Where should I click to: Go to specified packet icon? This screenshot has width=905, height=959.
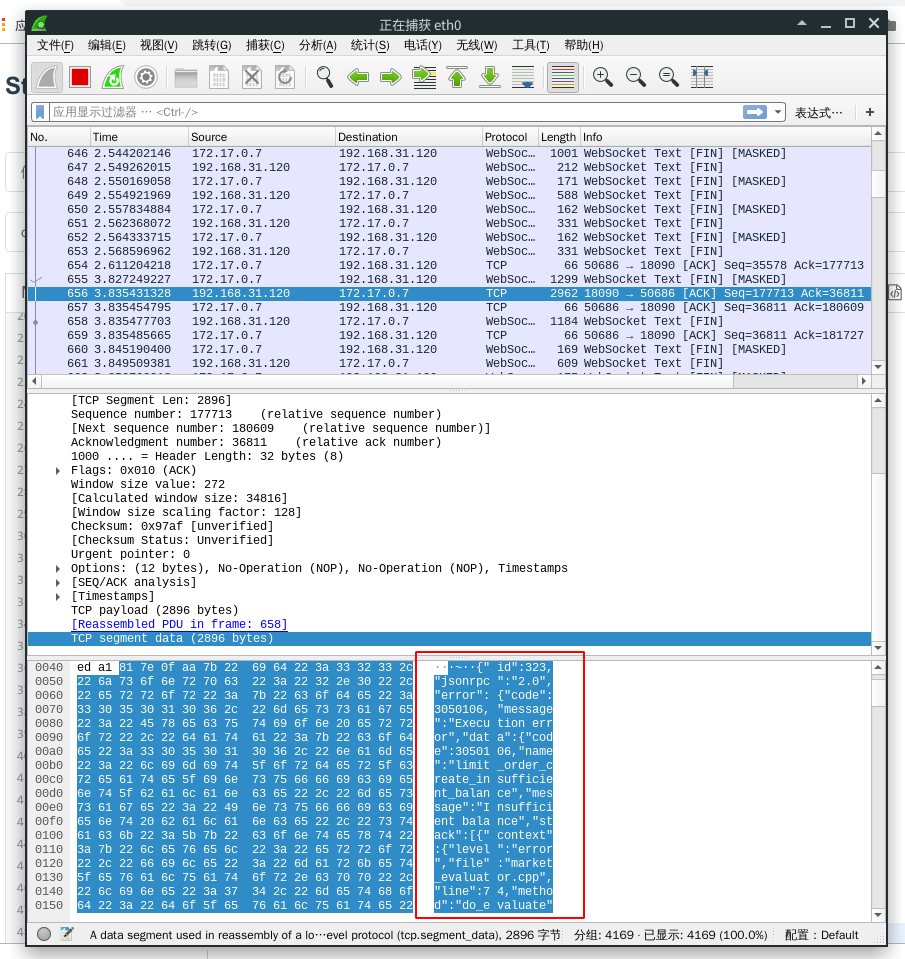(x=424, y=78)
